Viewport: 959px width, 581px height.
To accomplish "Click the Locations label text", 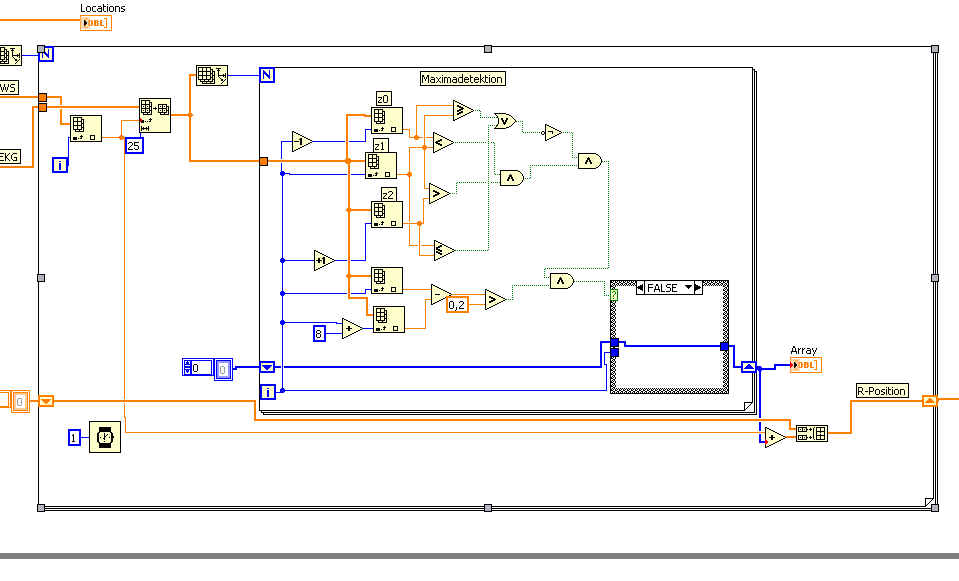I will coord(103,8).
